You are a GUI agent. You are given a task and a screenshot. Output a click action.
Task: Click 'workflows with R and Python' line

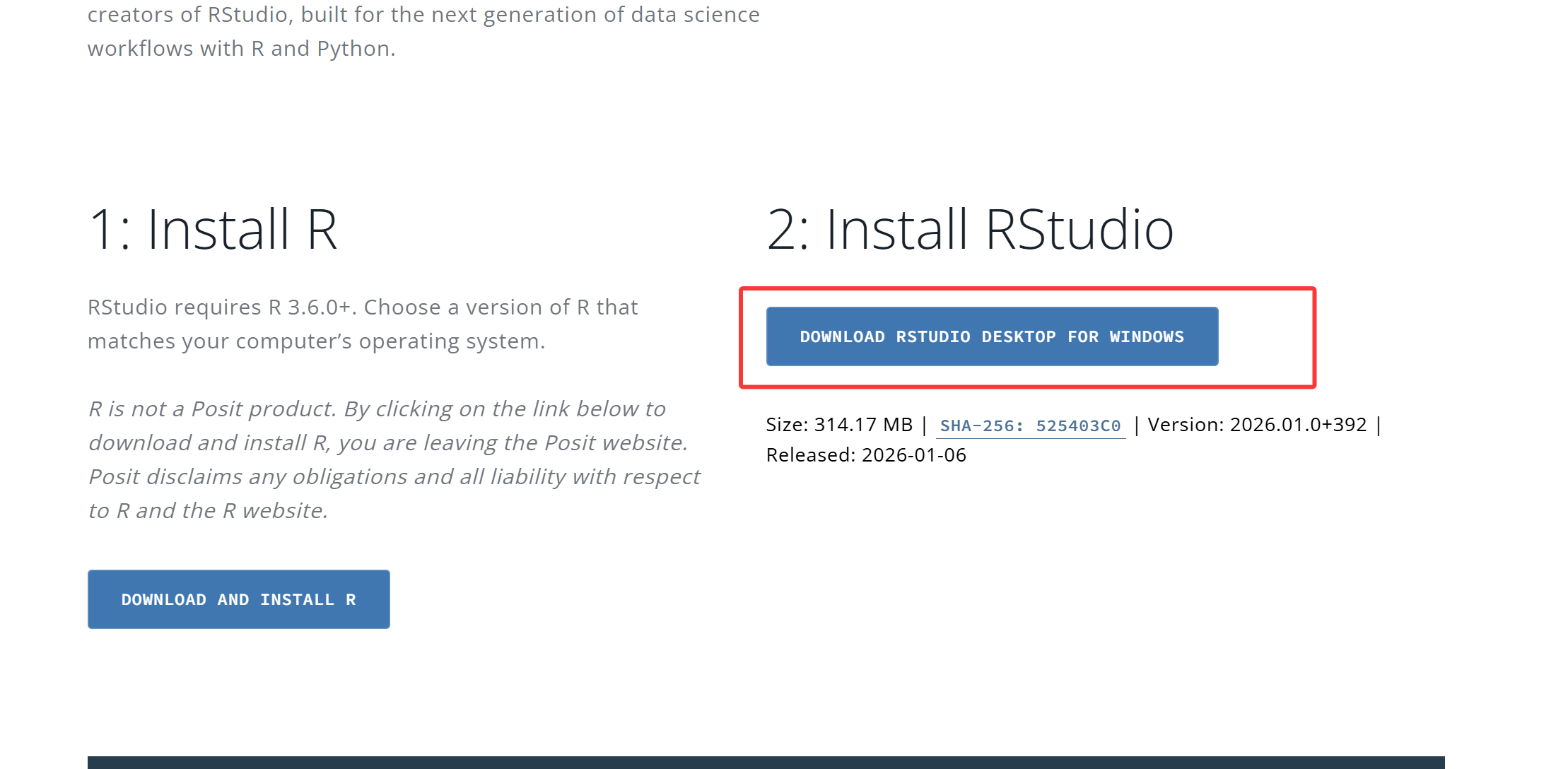[x=241, y=49]
